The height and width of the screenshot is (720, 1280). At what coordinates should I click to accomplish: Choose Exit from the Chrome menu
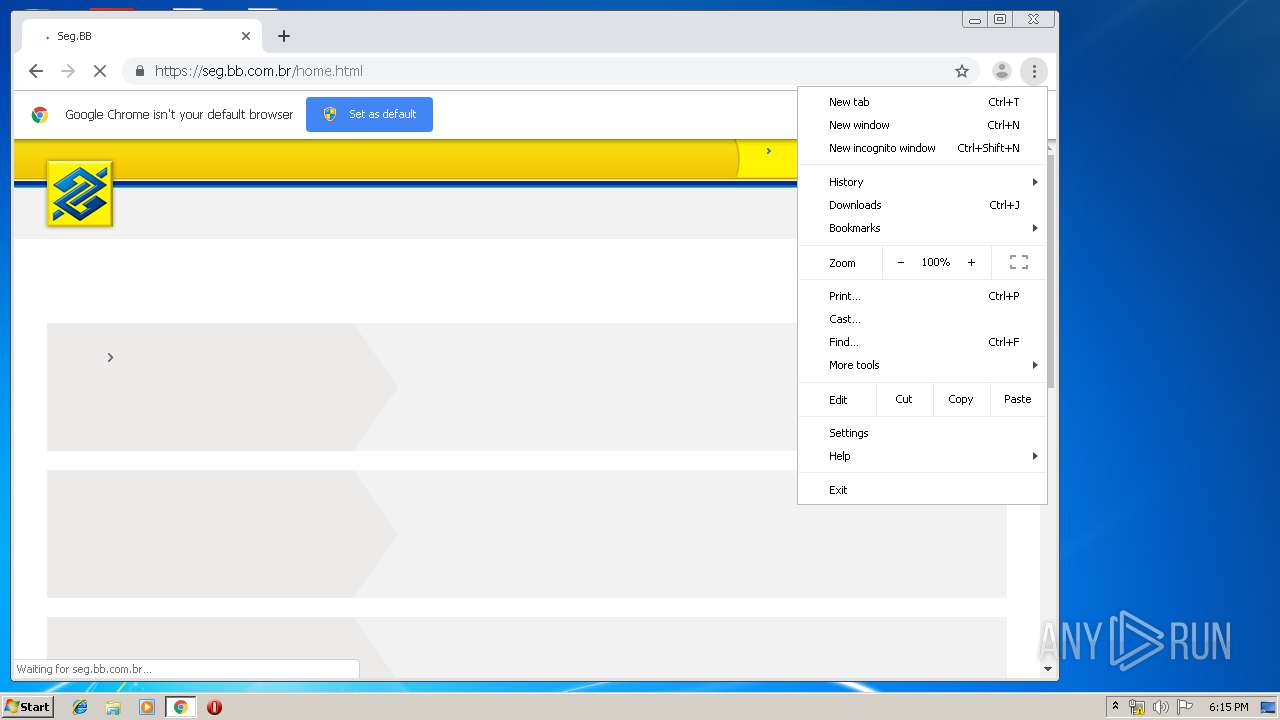[922, 490]
